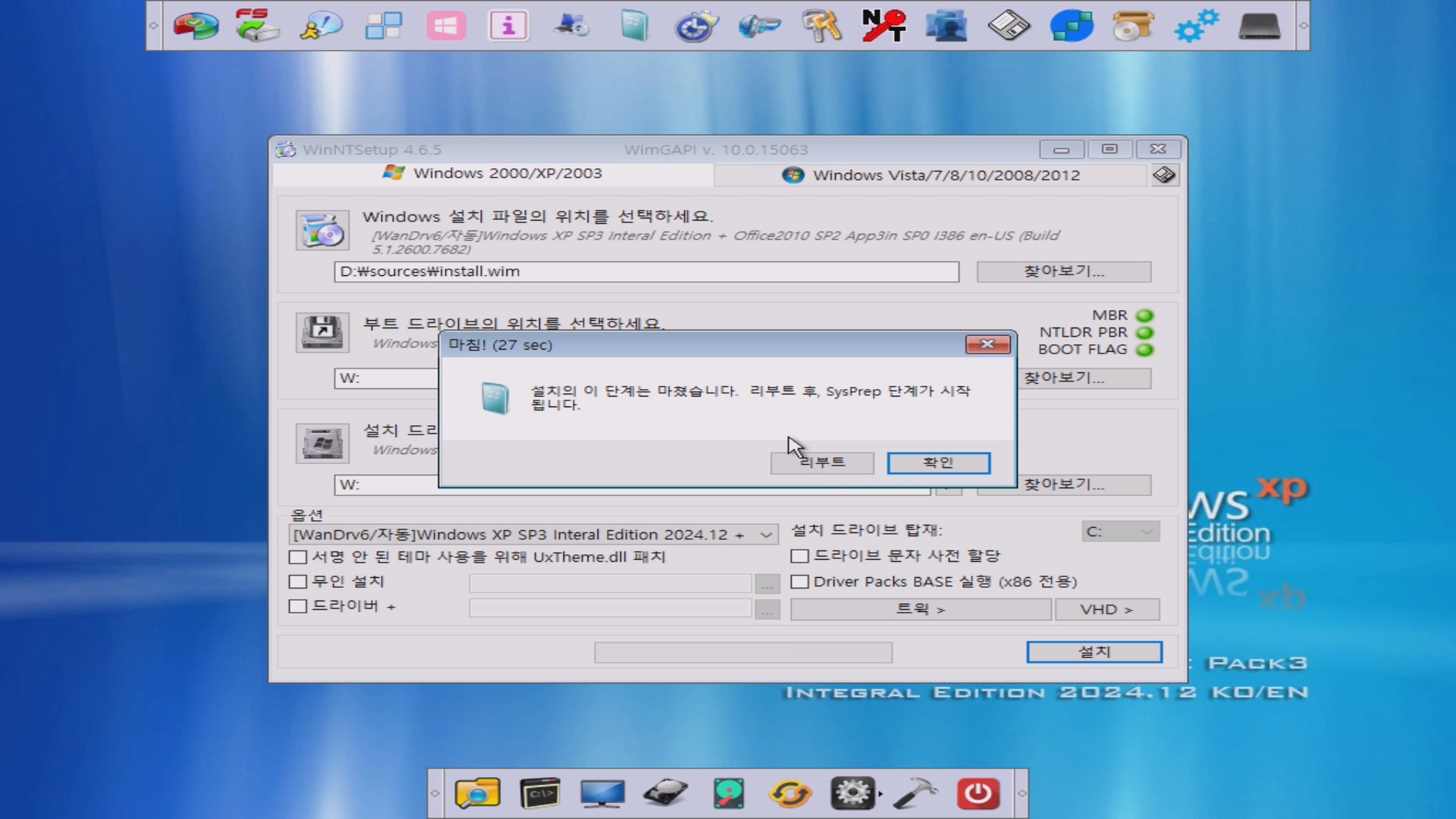The height and width of the screenshot is (819, 1456).
Task: Click the floppy disk toolbar icon
Action: pos(1009,26)
